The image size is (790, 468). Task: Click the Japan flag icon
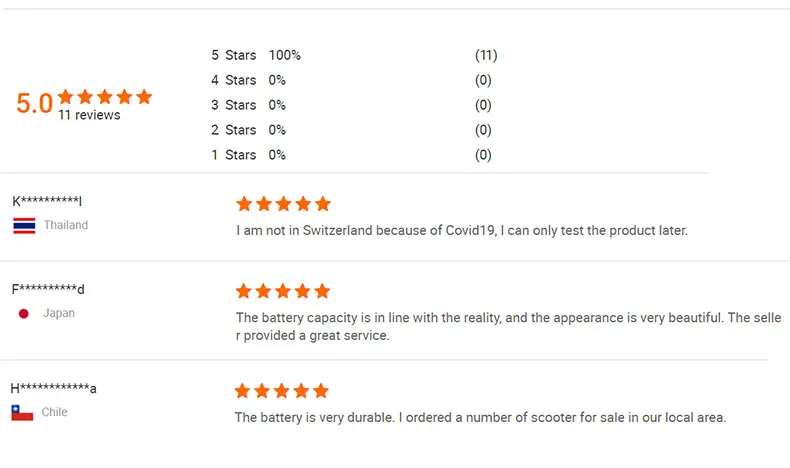pyautogui.click(x=24, y=313)
